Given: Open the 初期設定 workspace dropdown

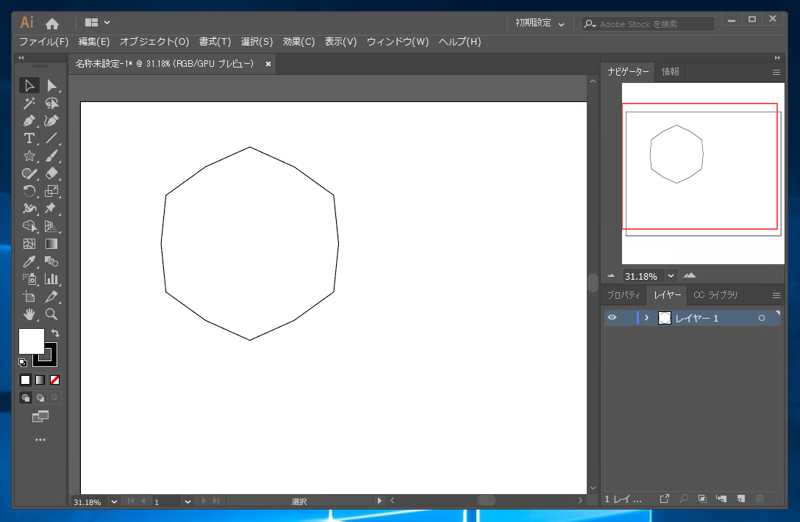Looking at the screenshot, I should pyautogui.click(x=539, y=22).
